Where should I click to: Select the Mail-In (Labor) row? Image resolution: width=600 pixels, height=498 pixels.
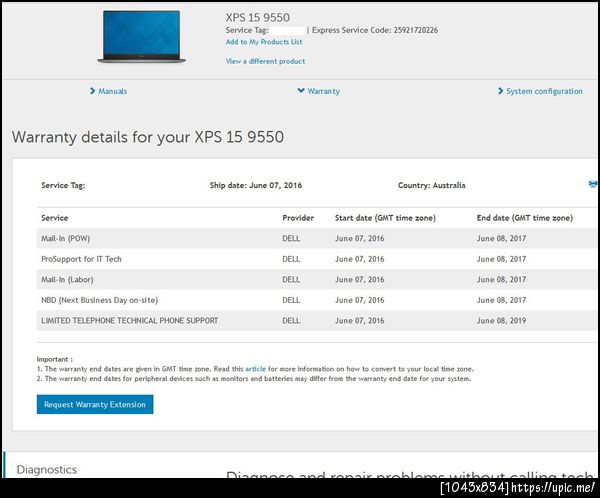[317, 279]
